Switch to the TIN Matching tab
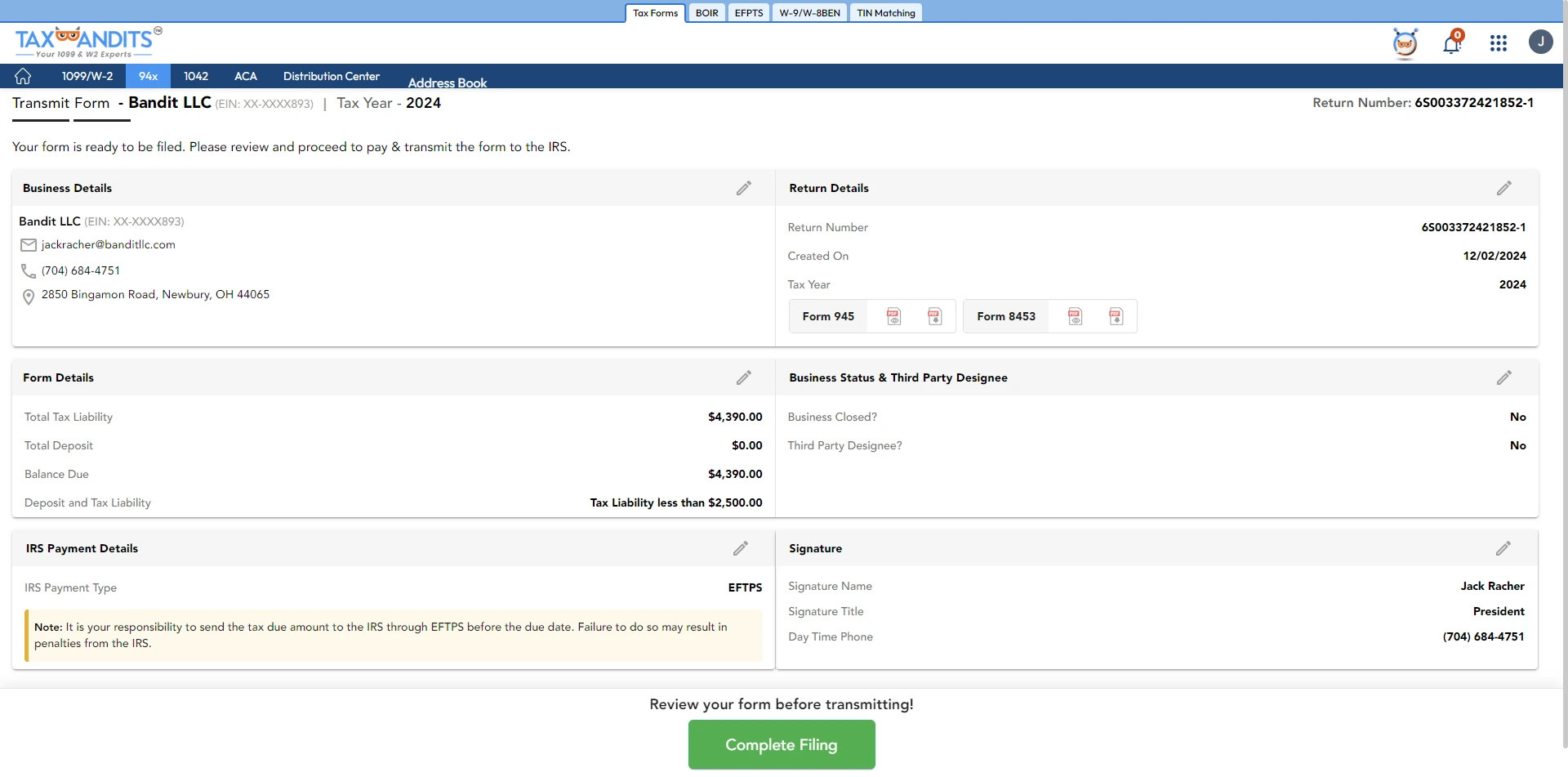This screenshot has width=1568, height=777. click(x=885, y=13)
